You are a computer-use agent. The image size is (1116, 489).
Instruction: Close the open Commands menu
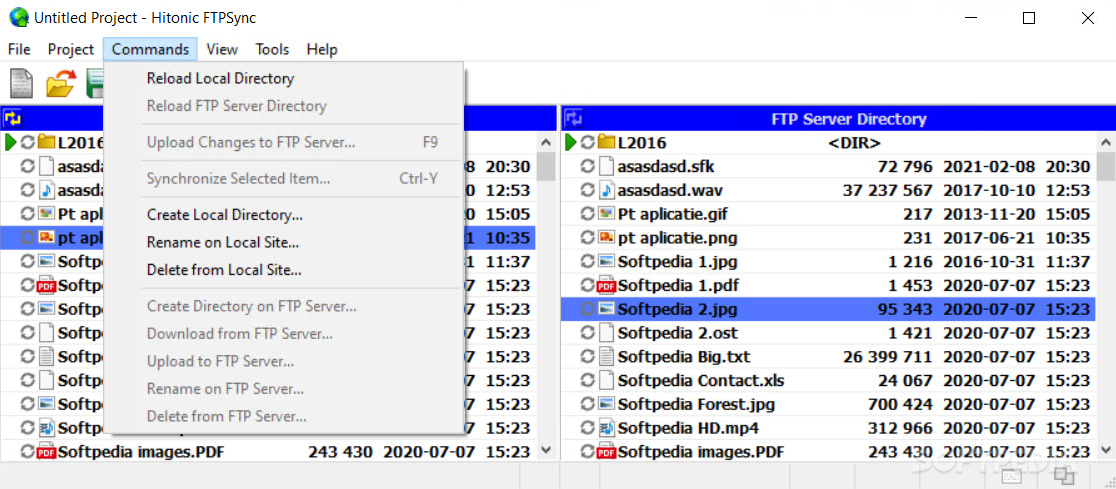point(150,49)
